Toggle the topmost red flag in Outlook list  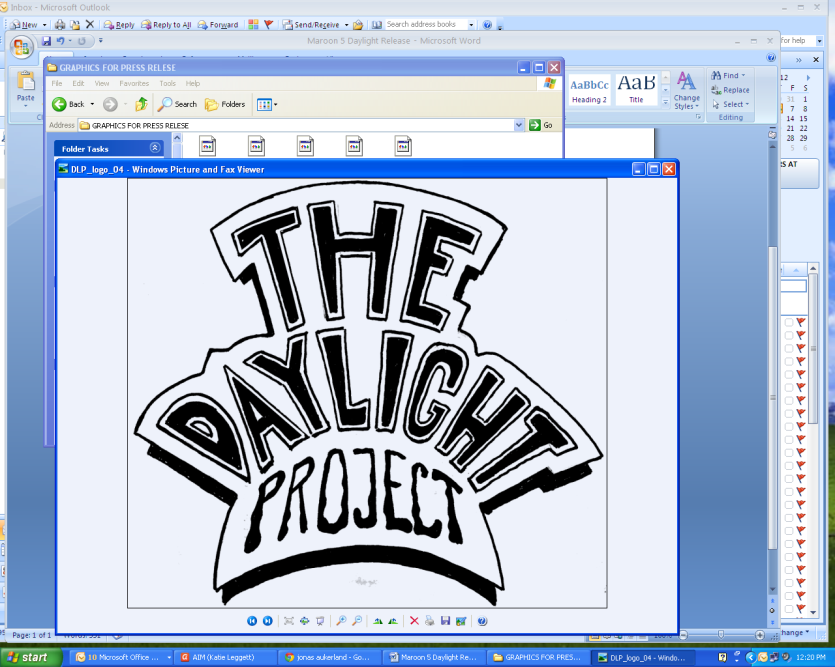point(800,321)
